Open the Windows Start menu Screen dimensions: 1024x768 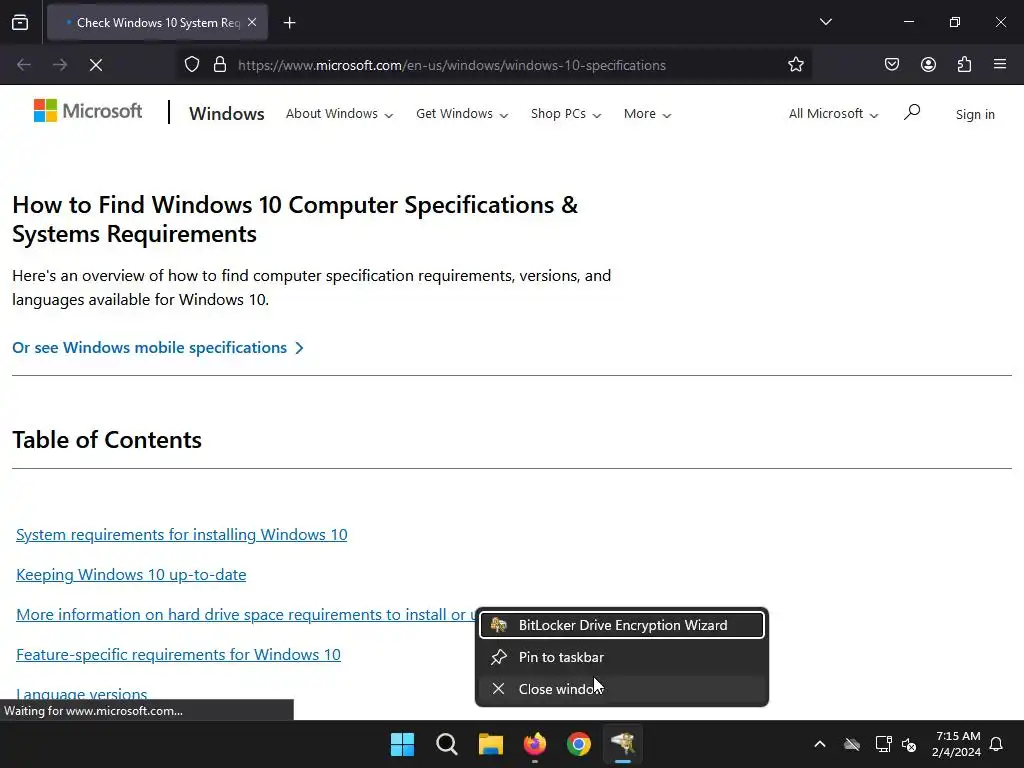coord(402,744)
